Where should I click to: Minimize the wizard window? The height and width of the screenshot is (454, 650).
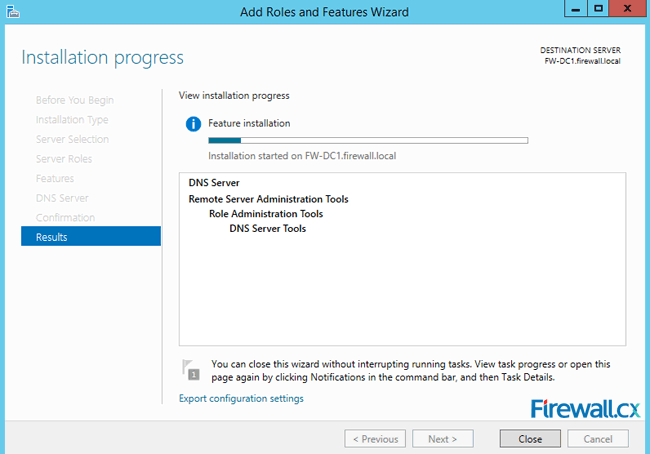pos(576,9)
